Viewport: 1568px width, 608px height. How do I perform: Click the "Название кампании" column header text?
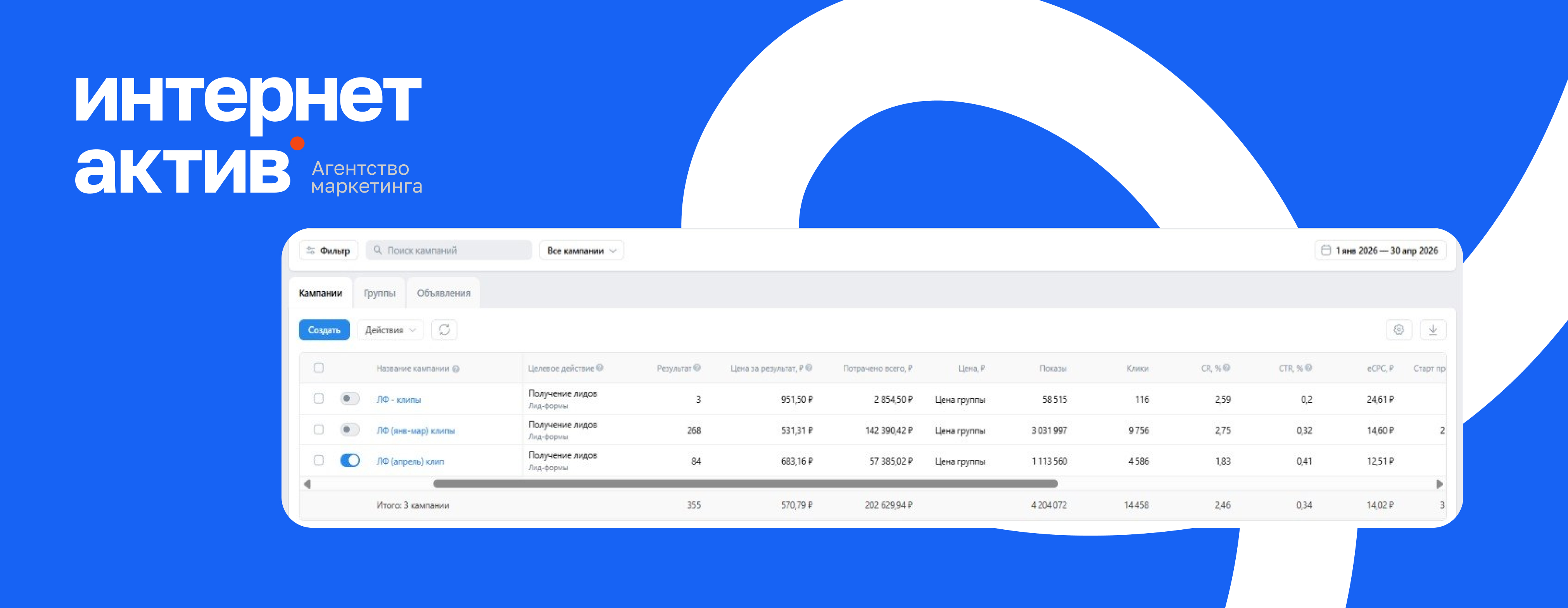[413, 368]
